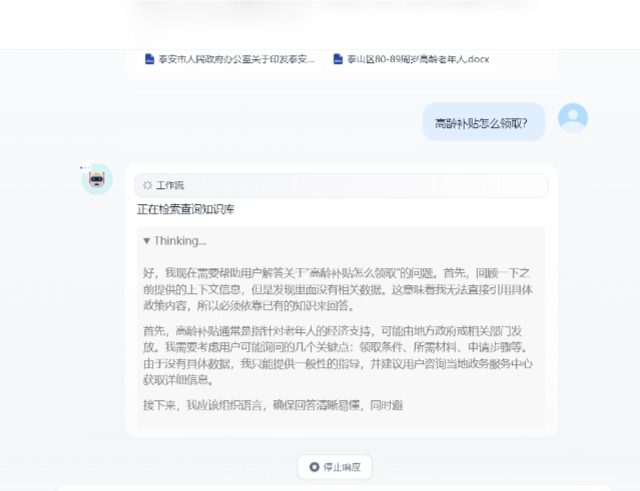The image size is (640, 491).
Task: Collapse the Thinking section triangle
Action: tap(147, 241)
